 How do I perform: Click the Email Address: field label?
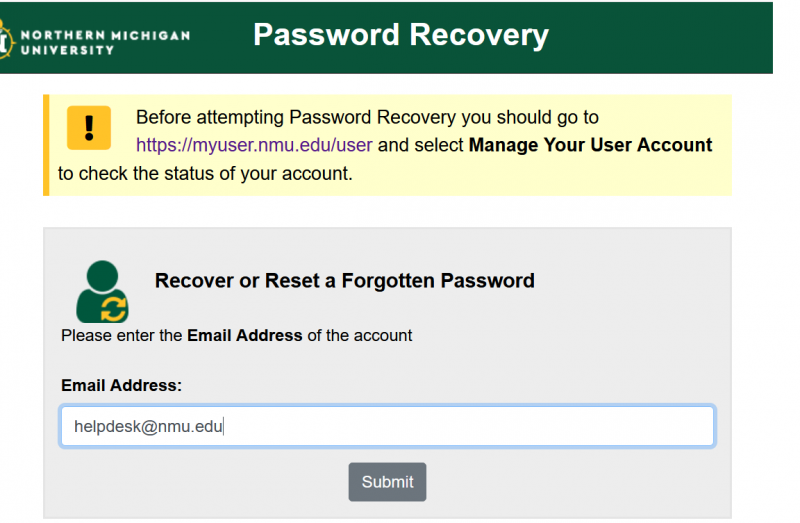(x=121, y=385)
